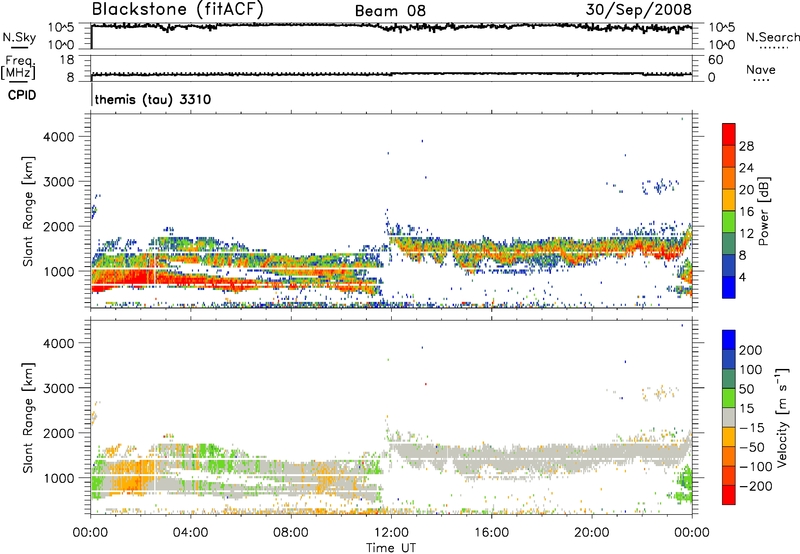Click the -50 label on Velocity colorbar
The height and width of the screenshot is (554, 800).
(x=752, y=447)
